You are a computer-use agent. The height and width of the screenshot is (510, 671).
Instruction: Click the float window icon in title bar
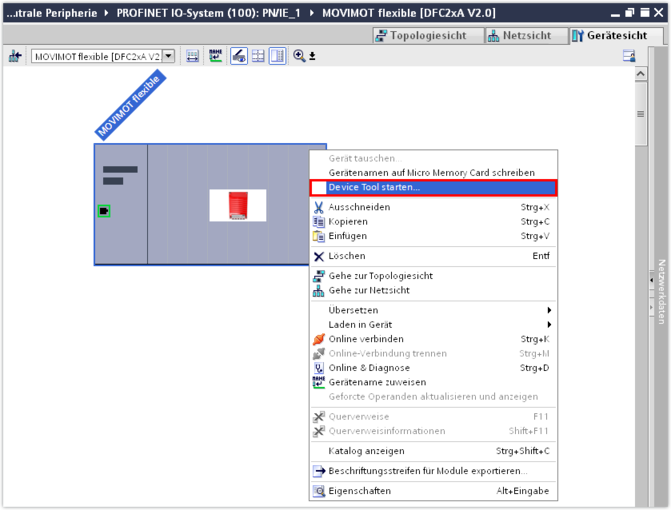coord(631,13)
